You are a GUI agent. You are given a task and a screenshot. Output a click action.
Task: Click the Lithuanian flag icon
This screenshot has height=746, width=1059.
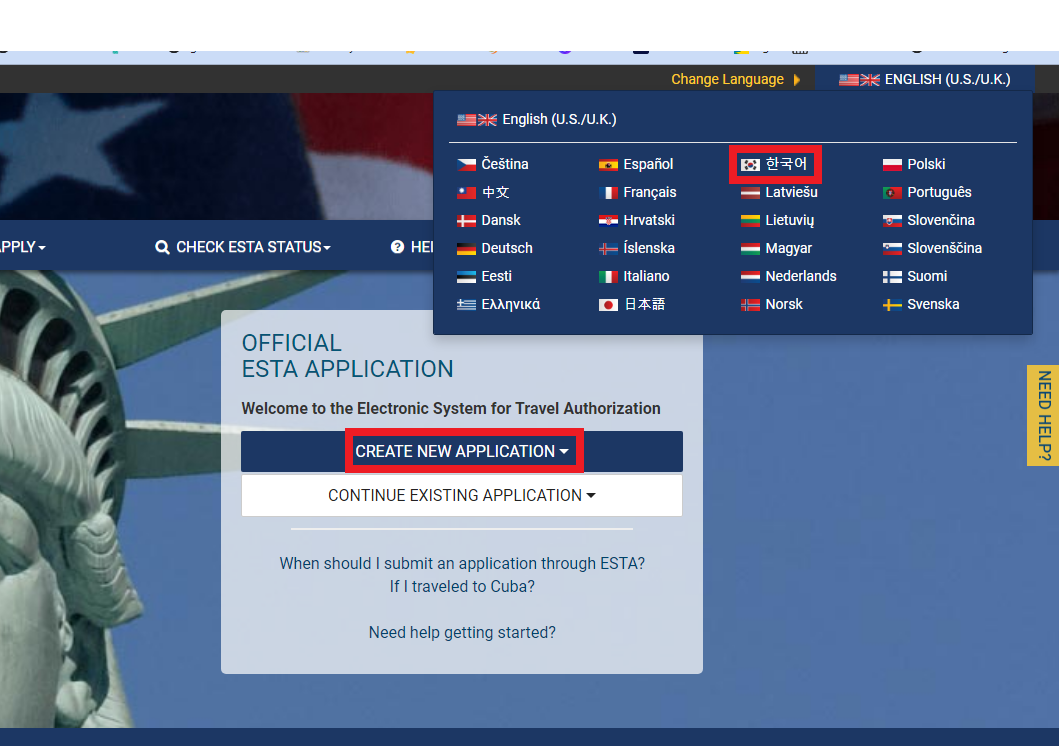coord(750,221)
